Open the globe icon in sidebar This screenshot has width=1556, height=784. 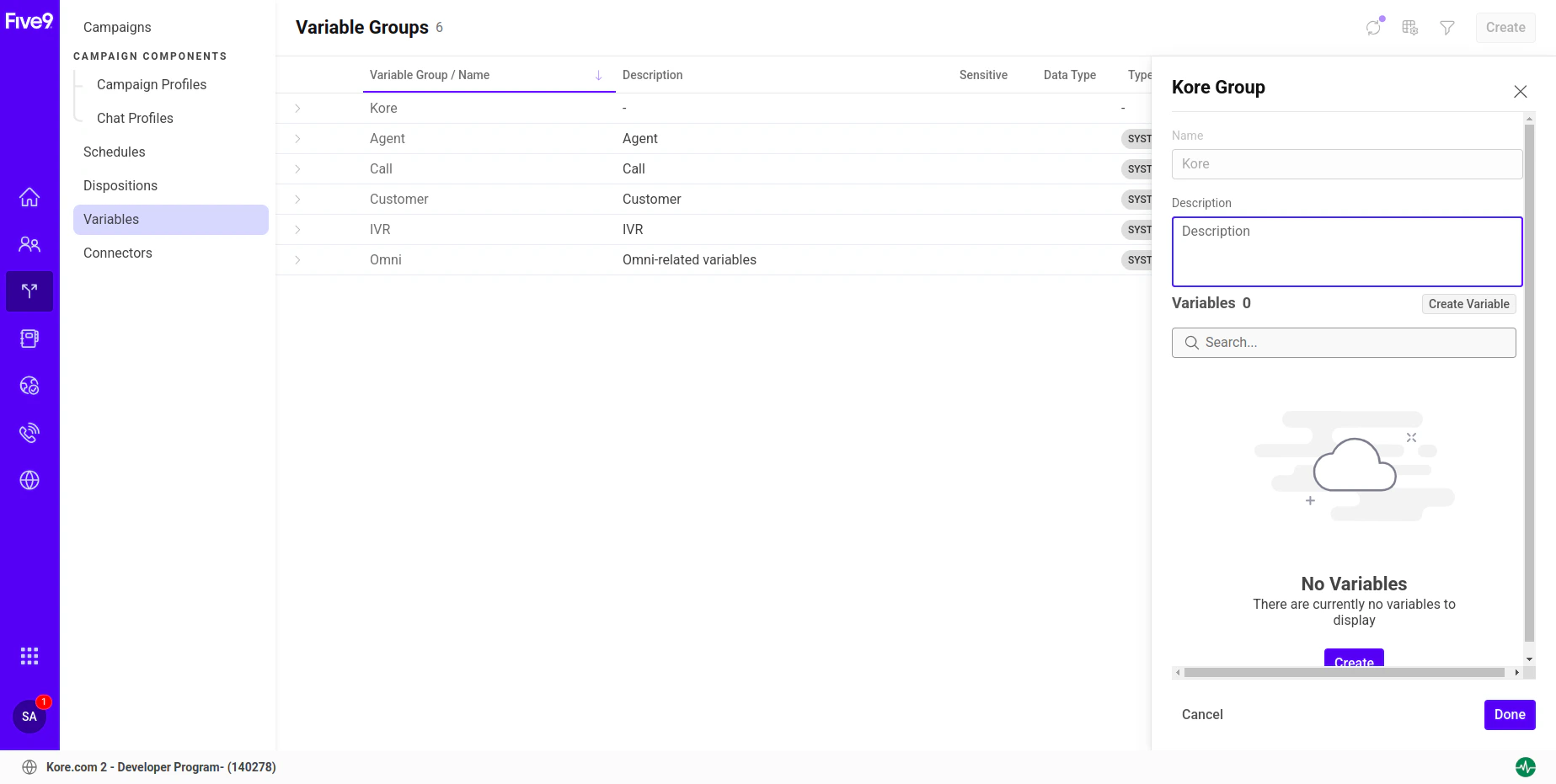[x=29, y=480]
